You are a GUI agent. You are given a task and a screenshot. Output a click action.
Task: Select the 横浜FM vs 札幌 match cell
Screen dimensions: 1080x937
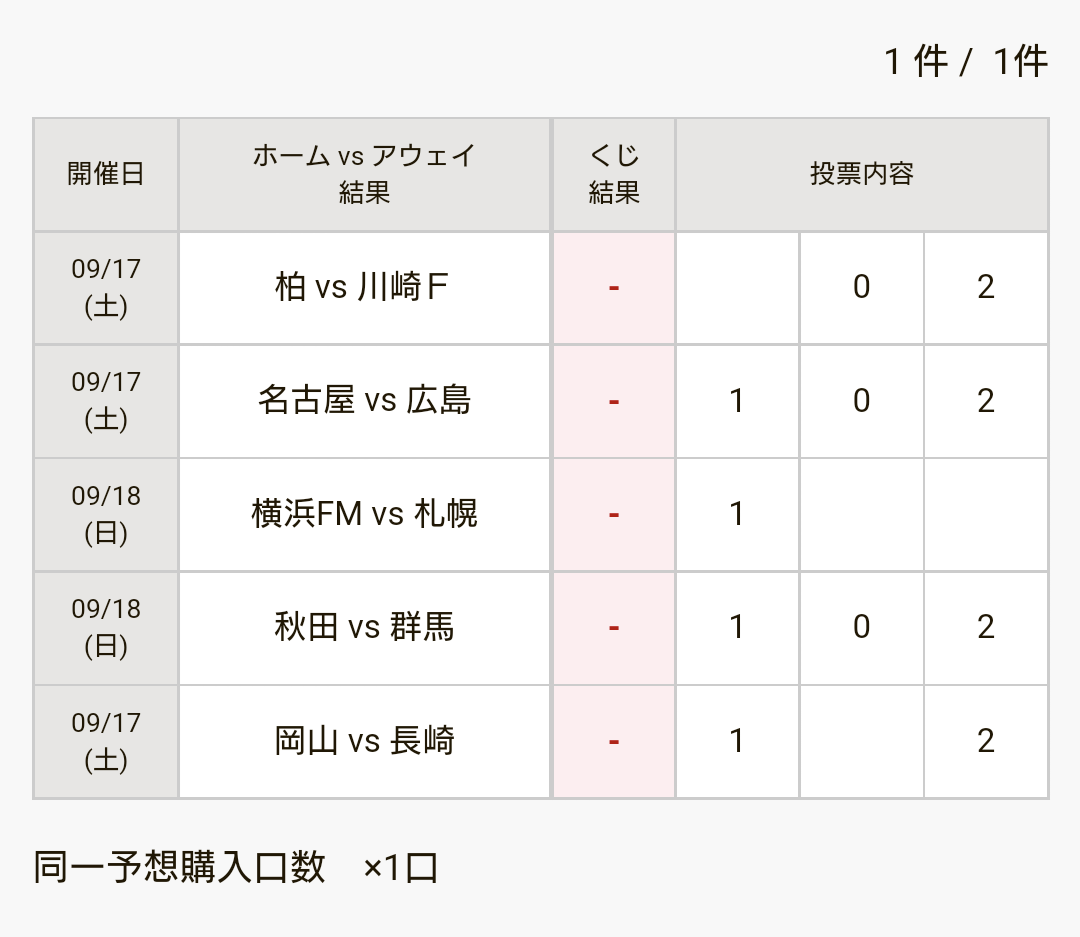364,515
